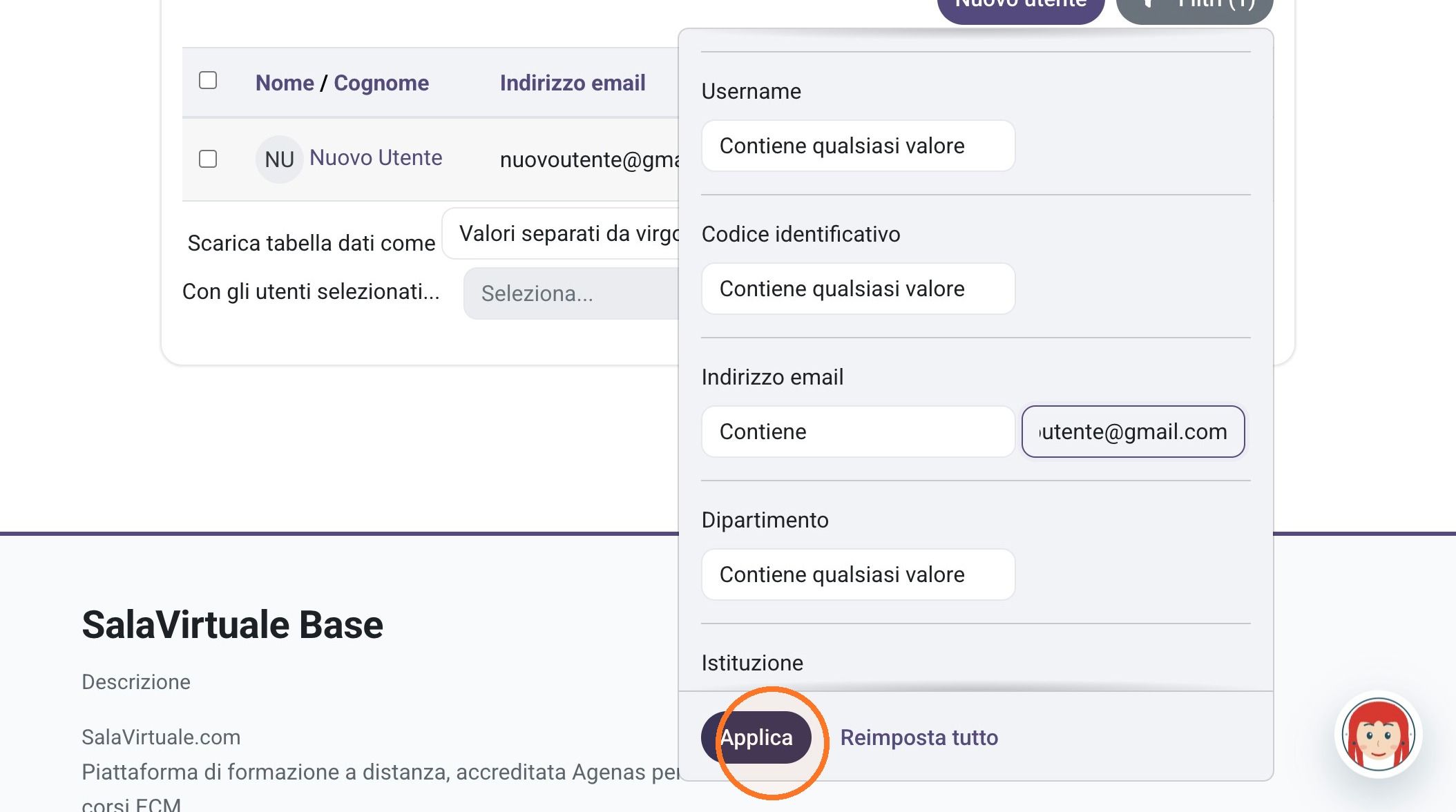The image size is (1456, 812).
Task: Click the NU avatar initials icon
Action: [x=279, y=159]
